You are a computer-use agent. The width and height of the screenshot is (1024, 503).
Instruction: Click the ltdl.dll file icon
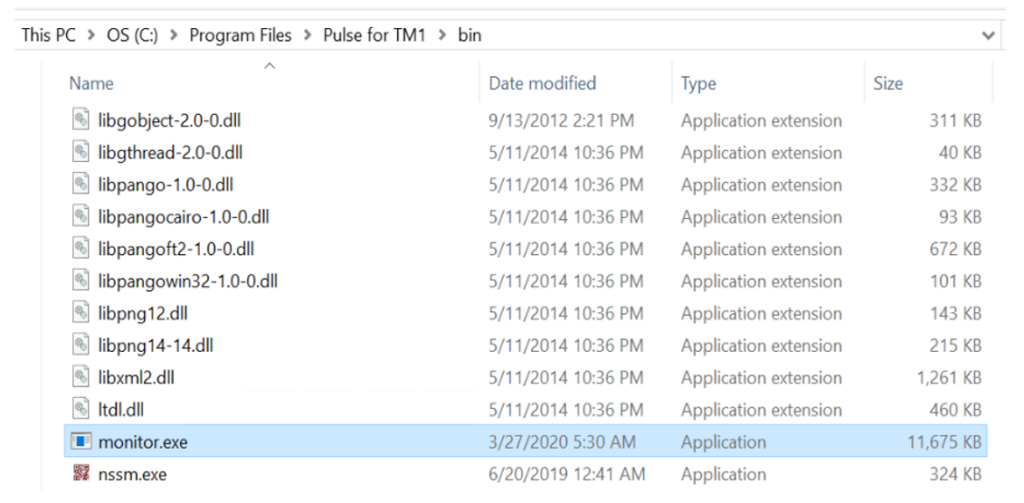pos(81,410)
